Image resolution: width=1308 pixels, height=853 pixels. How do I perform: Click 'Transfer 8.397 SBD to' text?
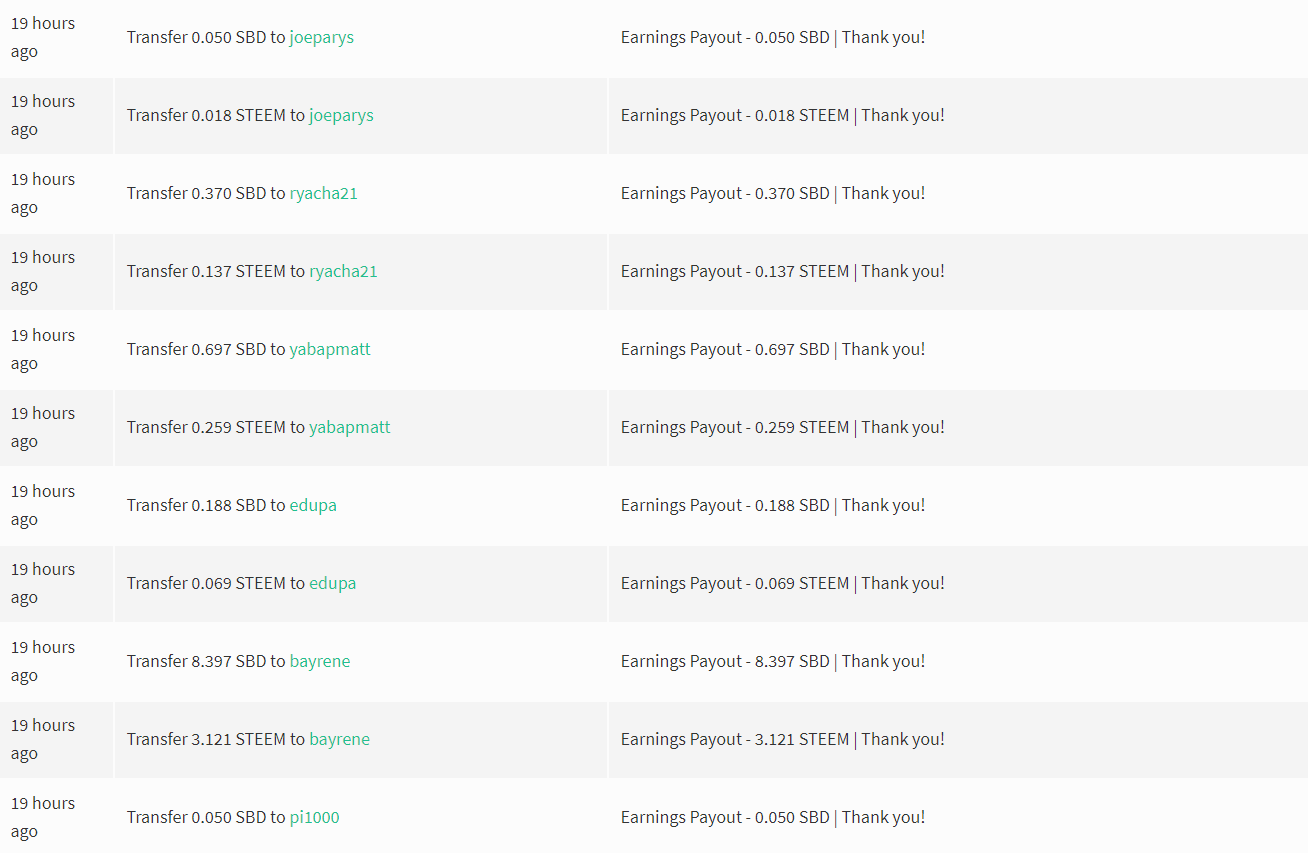206,662
